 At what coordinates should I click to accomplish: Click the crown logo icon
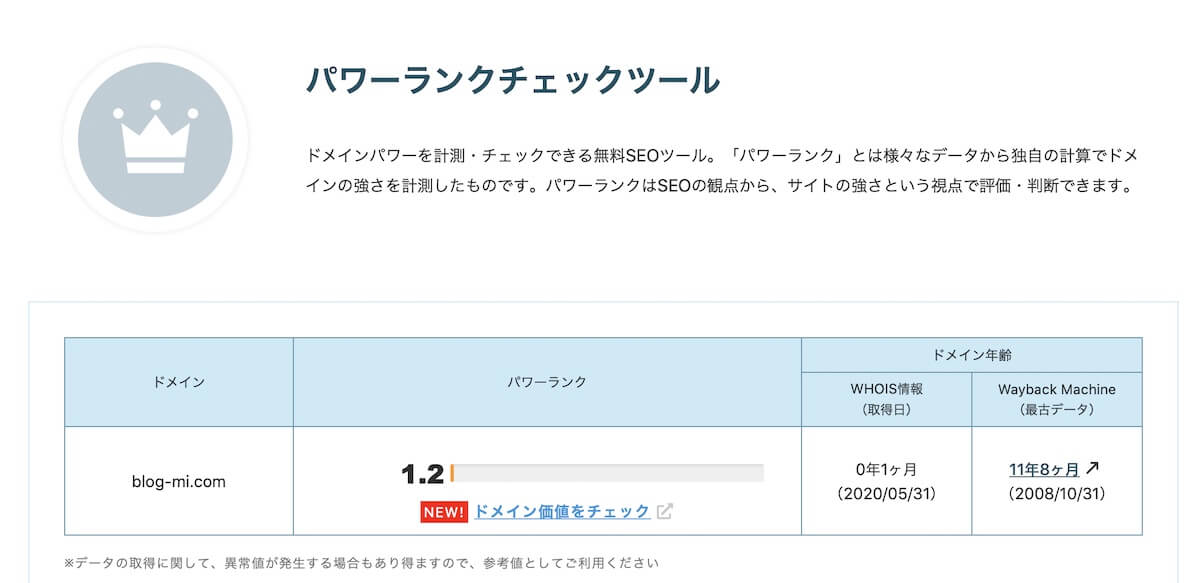(x=155, y=139)
